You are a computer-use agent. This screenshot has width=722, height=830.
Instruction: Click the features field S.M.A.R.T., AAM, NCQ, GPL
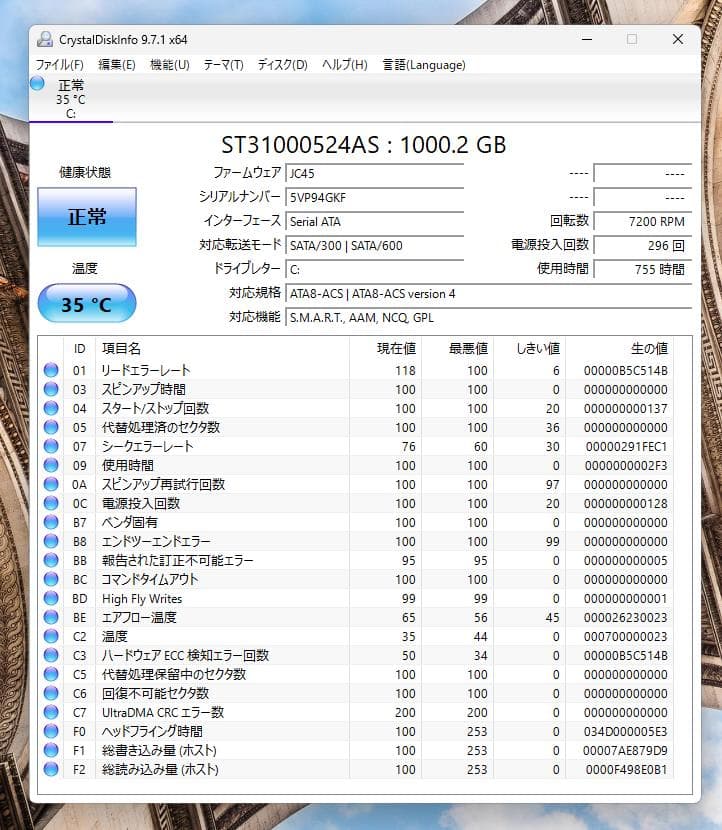pos(489,318)
